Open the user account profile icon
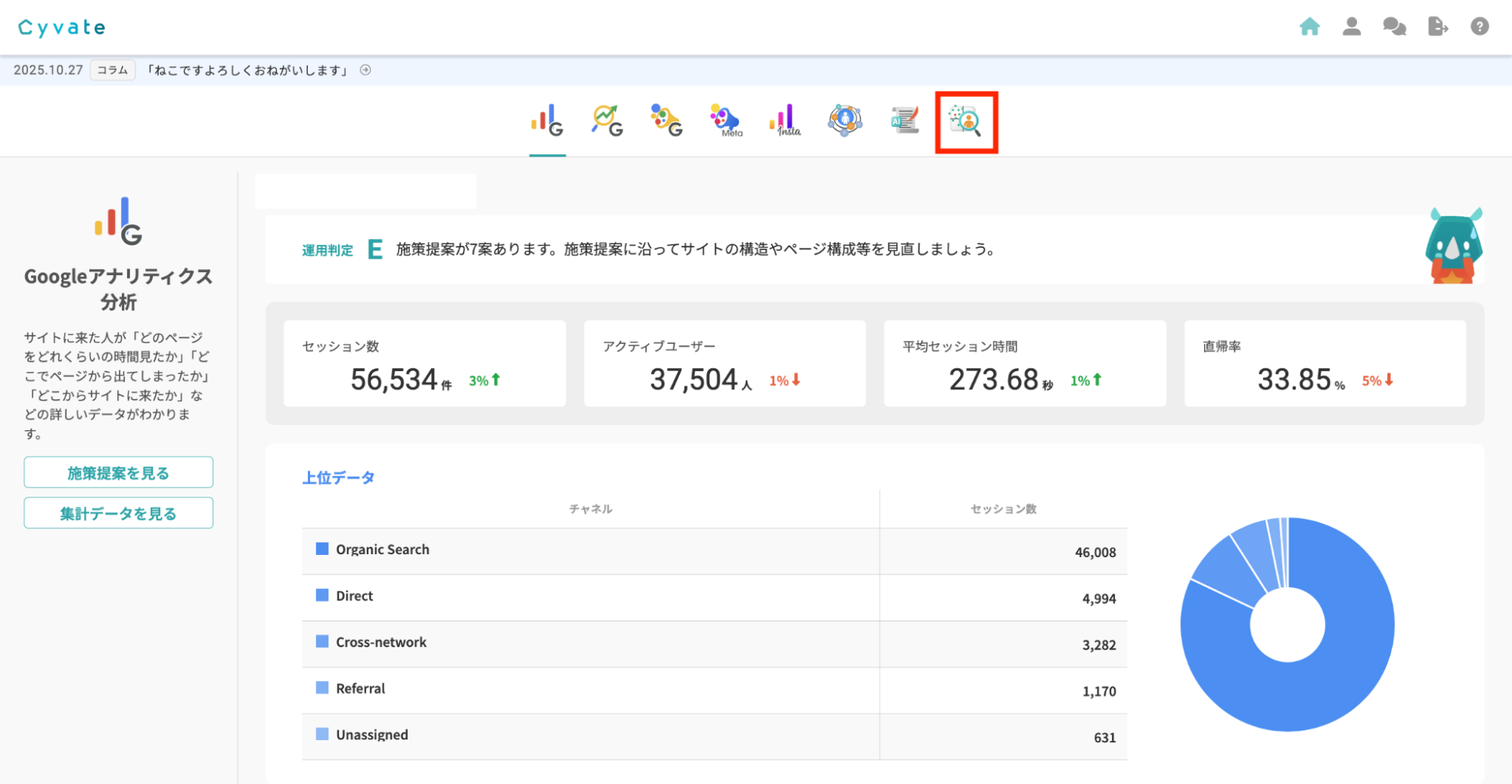The image size is (1512, 784). [x=1352, y=27]
